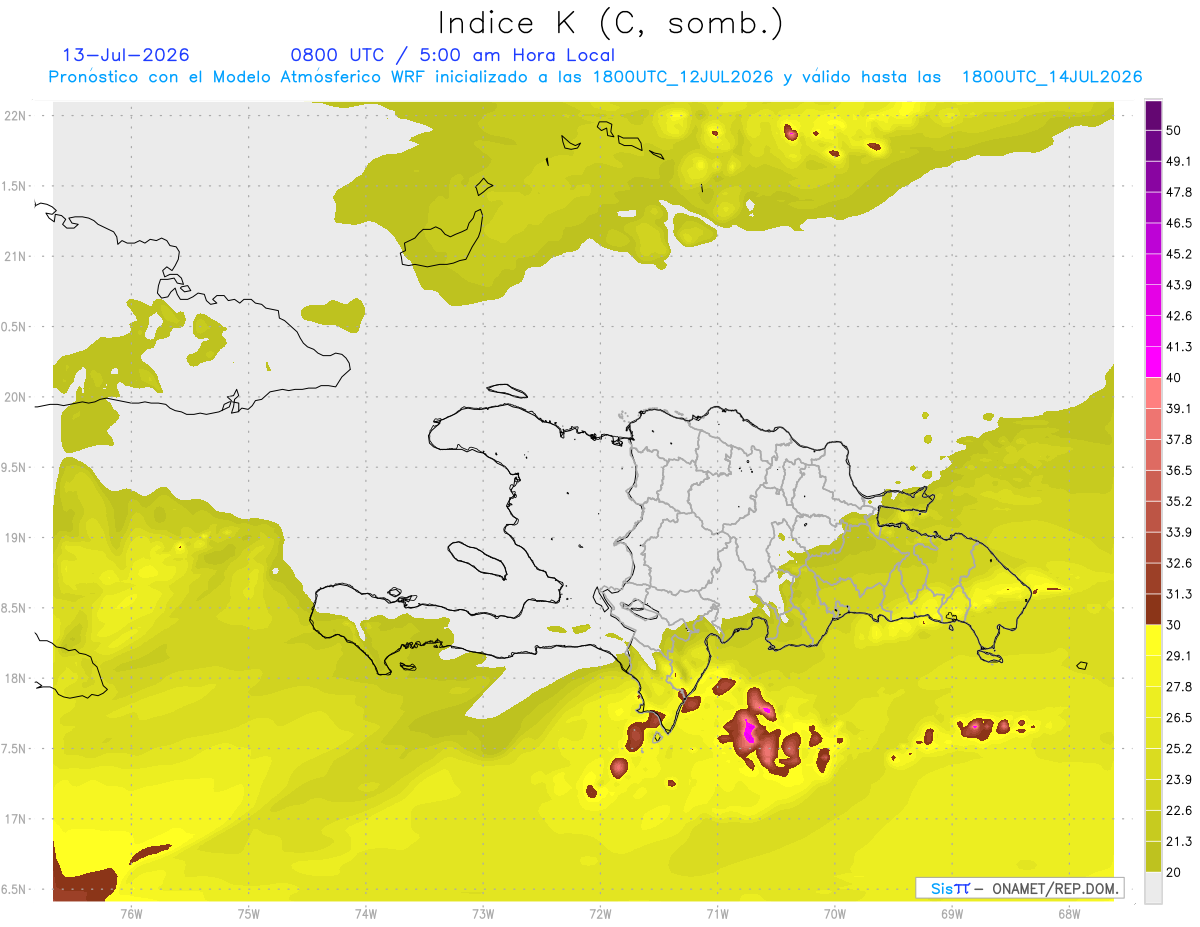Click the bright yellow color bar segment below 30

[x=1153, y=640]
